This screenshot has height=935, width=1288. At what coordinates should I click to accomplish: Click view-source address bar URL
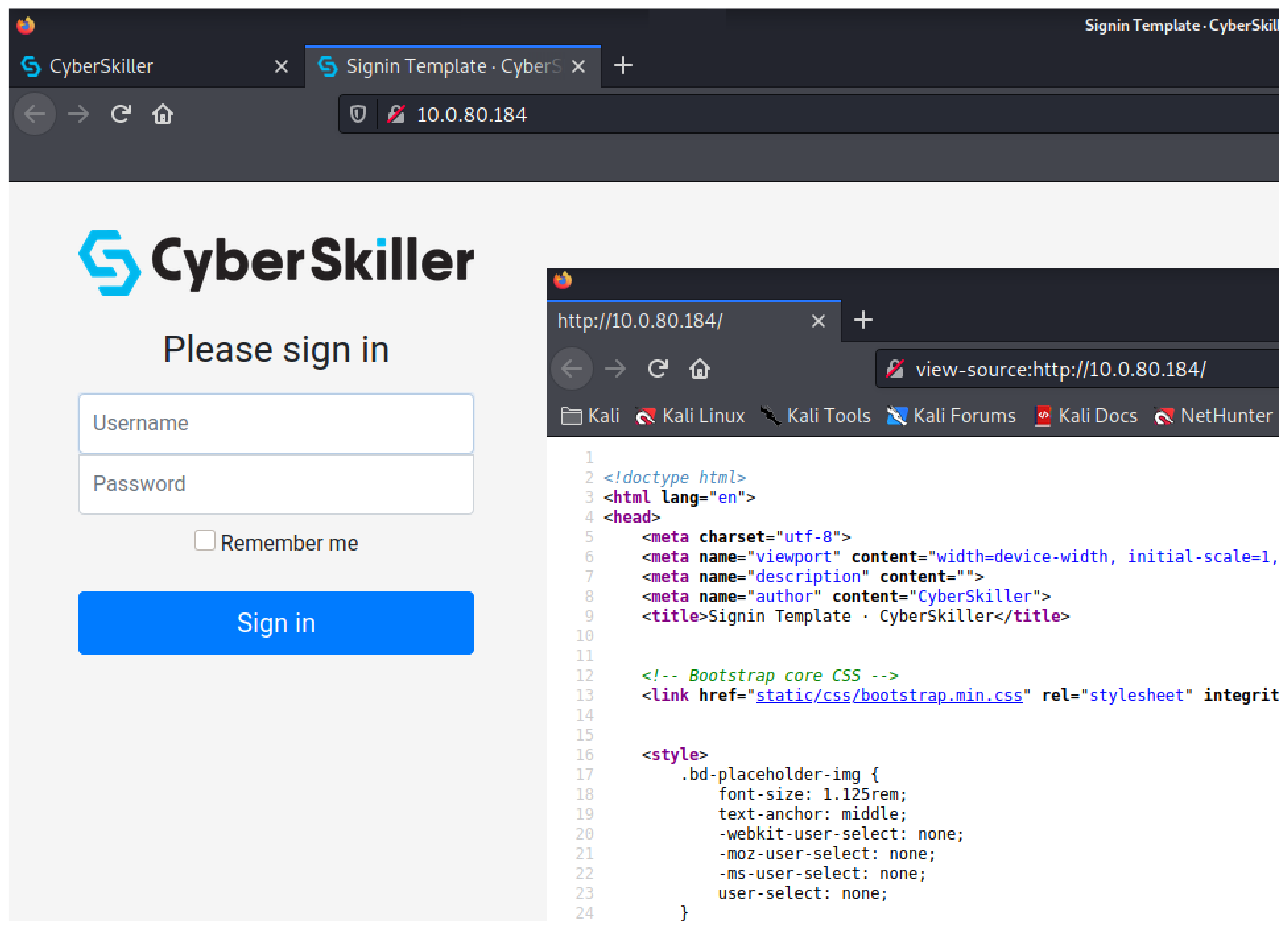pos(1060,370)
